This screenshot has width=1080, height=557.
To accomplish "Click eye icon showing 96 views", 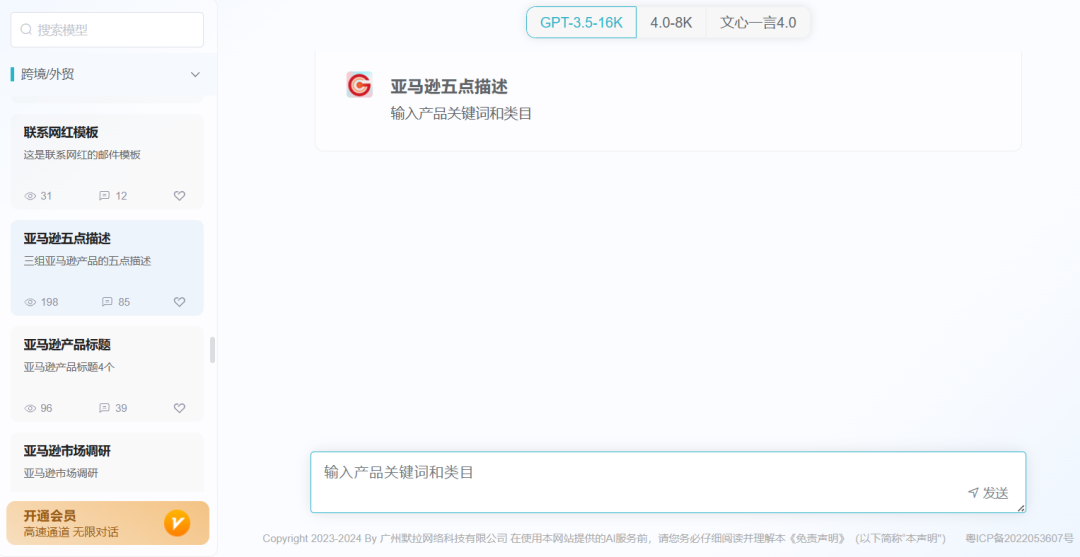I will [30, 408].
